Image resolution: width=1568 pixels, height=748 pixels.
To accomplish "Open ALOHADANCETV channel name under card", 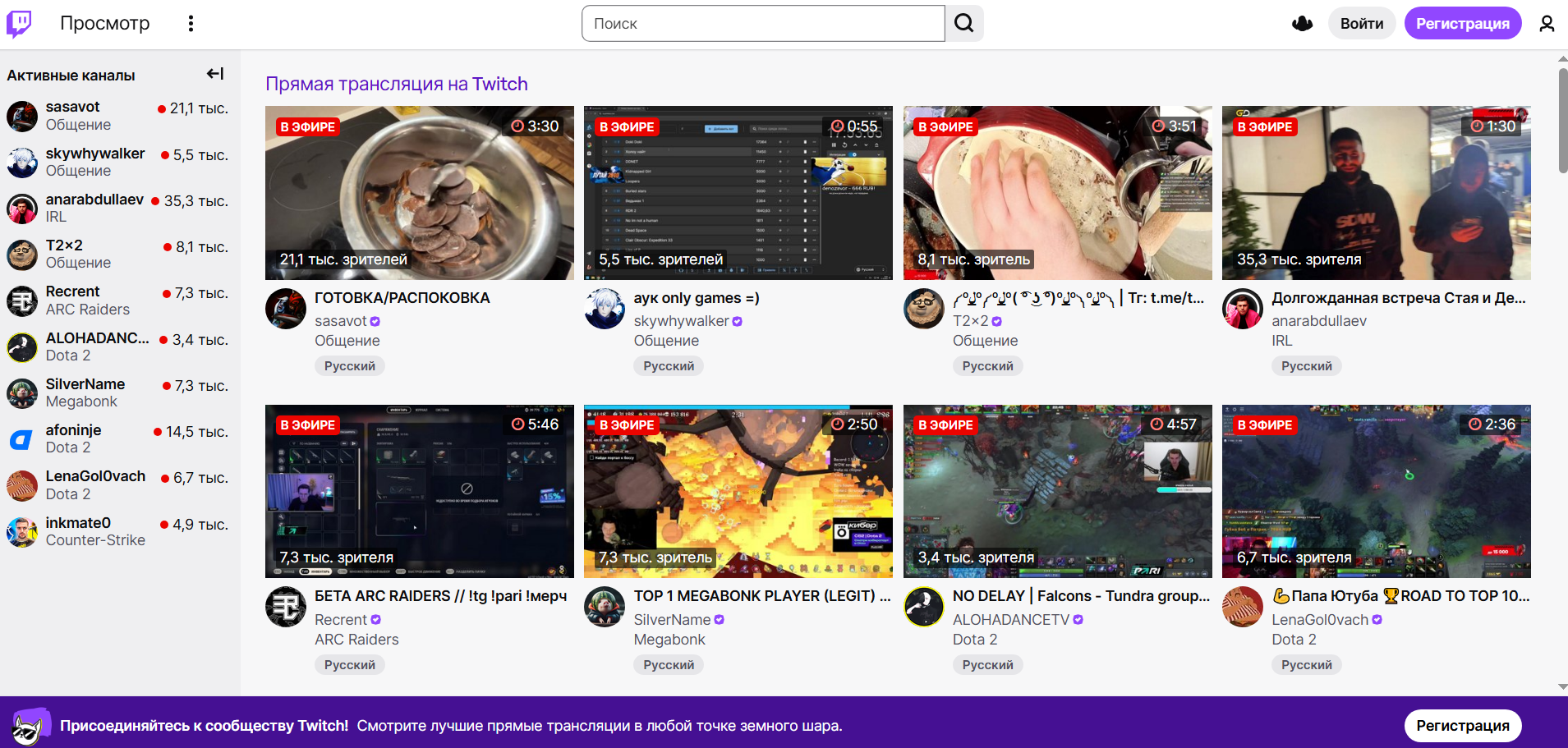I will [x=1011, y=620].
